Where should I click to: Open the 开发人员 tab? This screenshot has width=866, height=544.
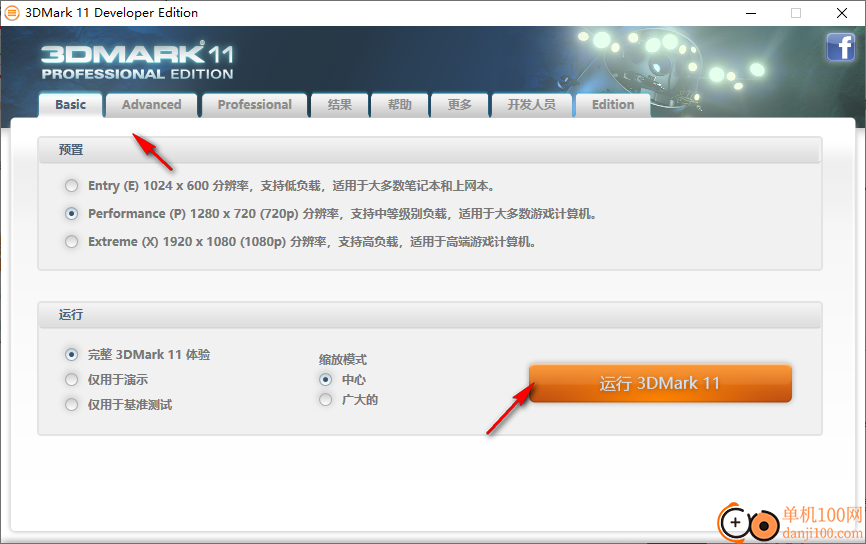(532, 105)
